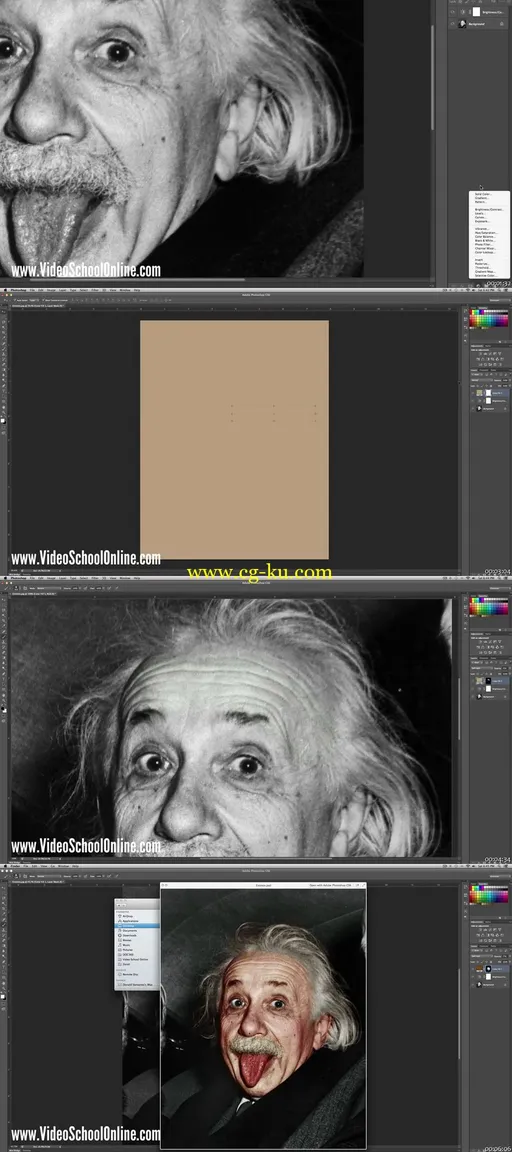The height and width of the screenshot is (1152, 512).
Task: Hide the Color Fill layer beside the tan canvas
Action: [473, 393]
